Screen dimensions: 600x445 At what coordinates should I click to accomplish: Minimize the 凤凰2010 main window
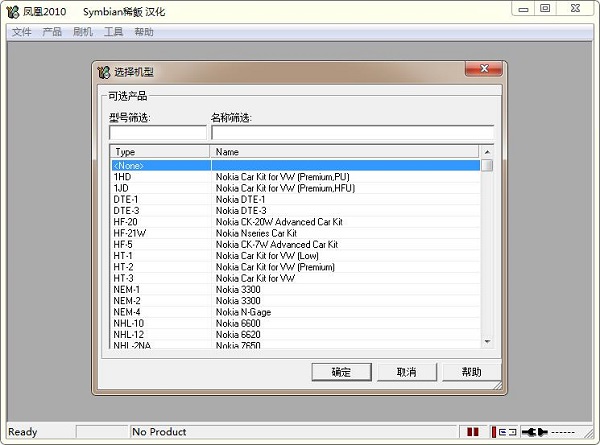(523, 9)
